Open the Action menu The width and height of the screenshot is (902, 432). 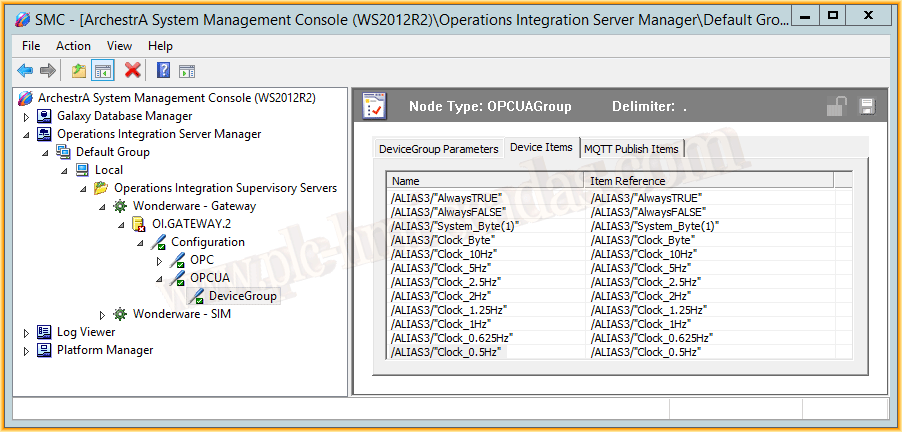tap(73, 46)
